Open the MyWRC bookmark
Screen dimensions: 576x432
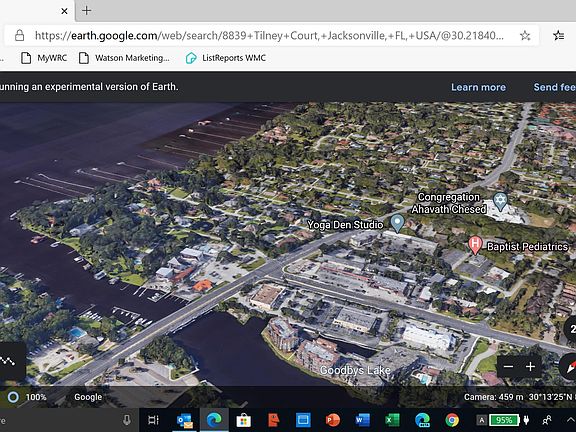44,58
